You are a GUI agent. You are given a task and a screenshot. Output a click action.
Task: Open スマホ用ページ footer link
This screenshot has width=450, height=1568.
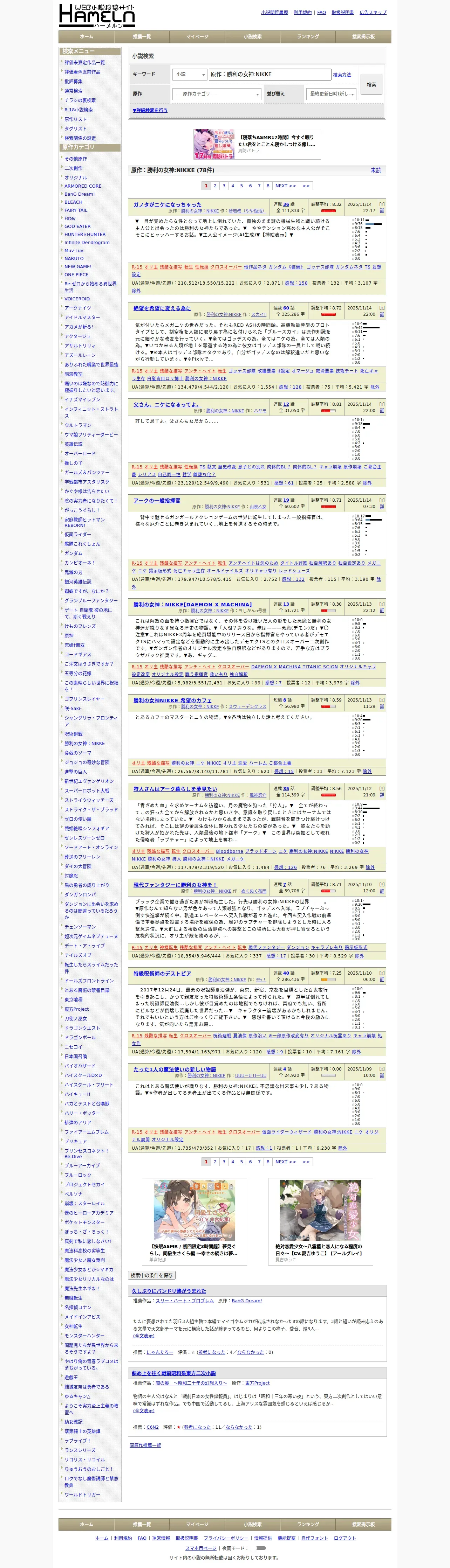pyautogui.click(x=200, y=1548)
